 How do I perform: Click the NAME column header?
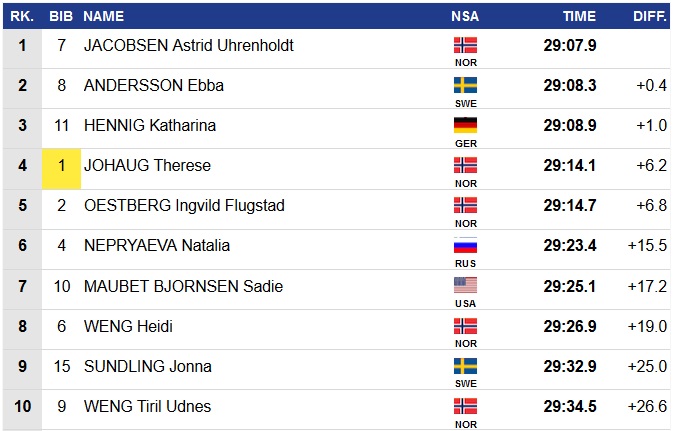point(104,16)
